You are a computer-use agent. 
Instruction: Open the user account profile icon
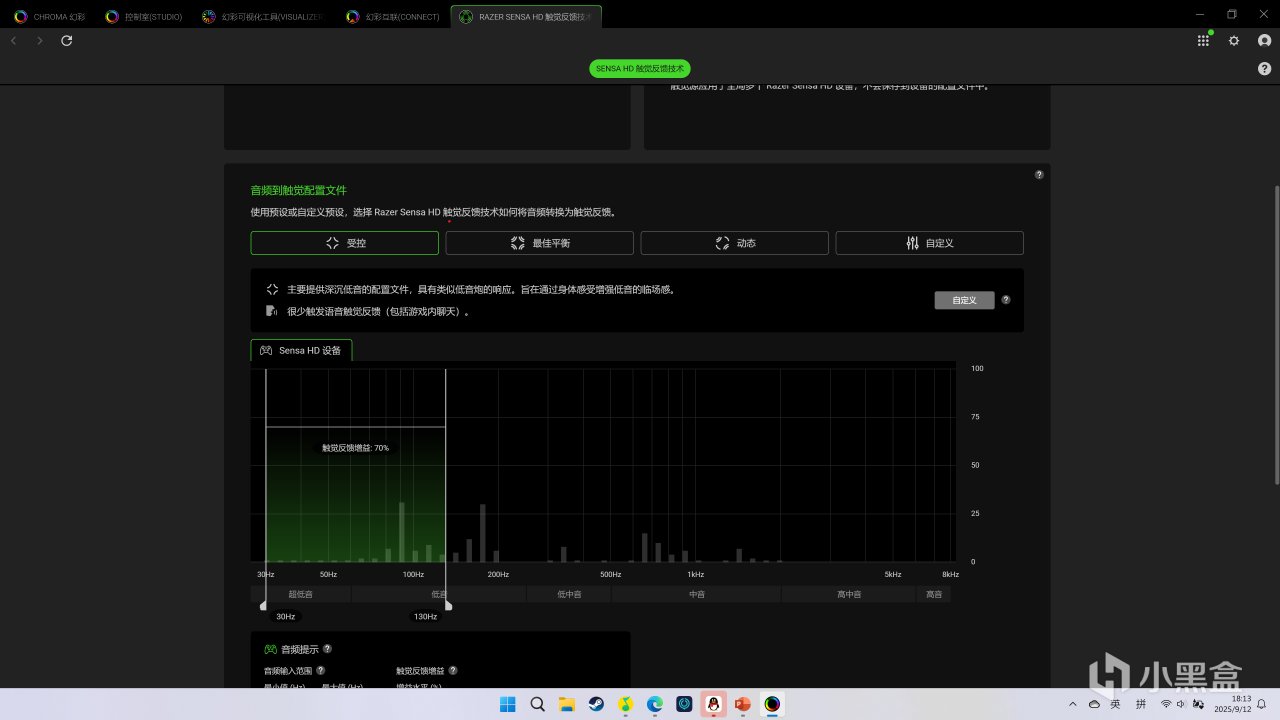coord(1264,41)
